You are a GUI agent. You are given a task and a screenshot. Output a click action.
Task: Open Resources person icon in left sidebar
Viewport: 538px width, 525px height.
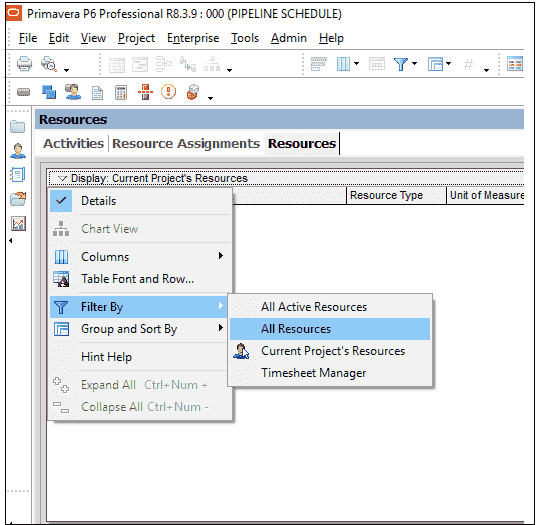pos(17,151)
